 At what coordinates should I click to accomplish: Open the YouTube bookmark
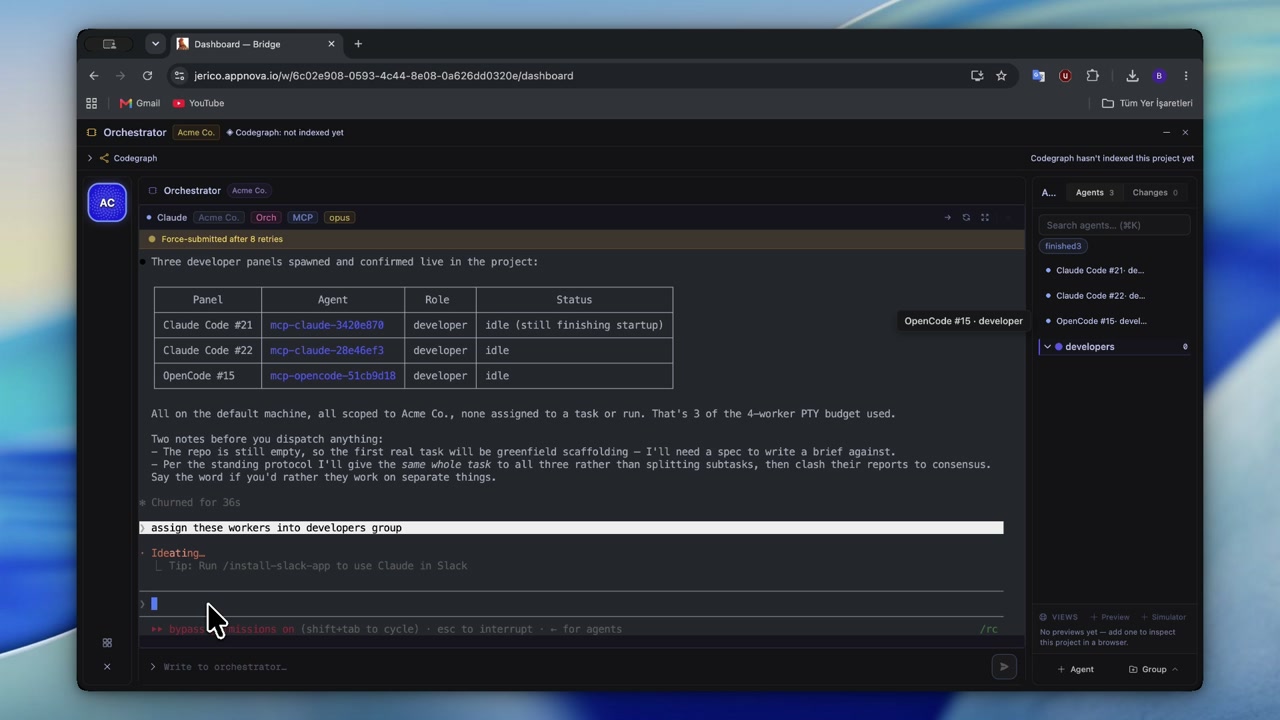point(199,103)
